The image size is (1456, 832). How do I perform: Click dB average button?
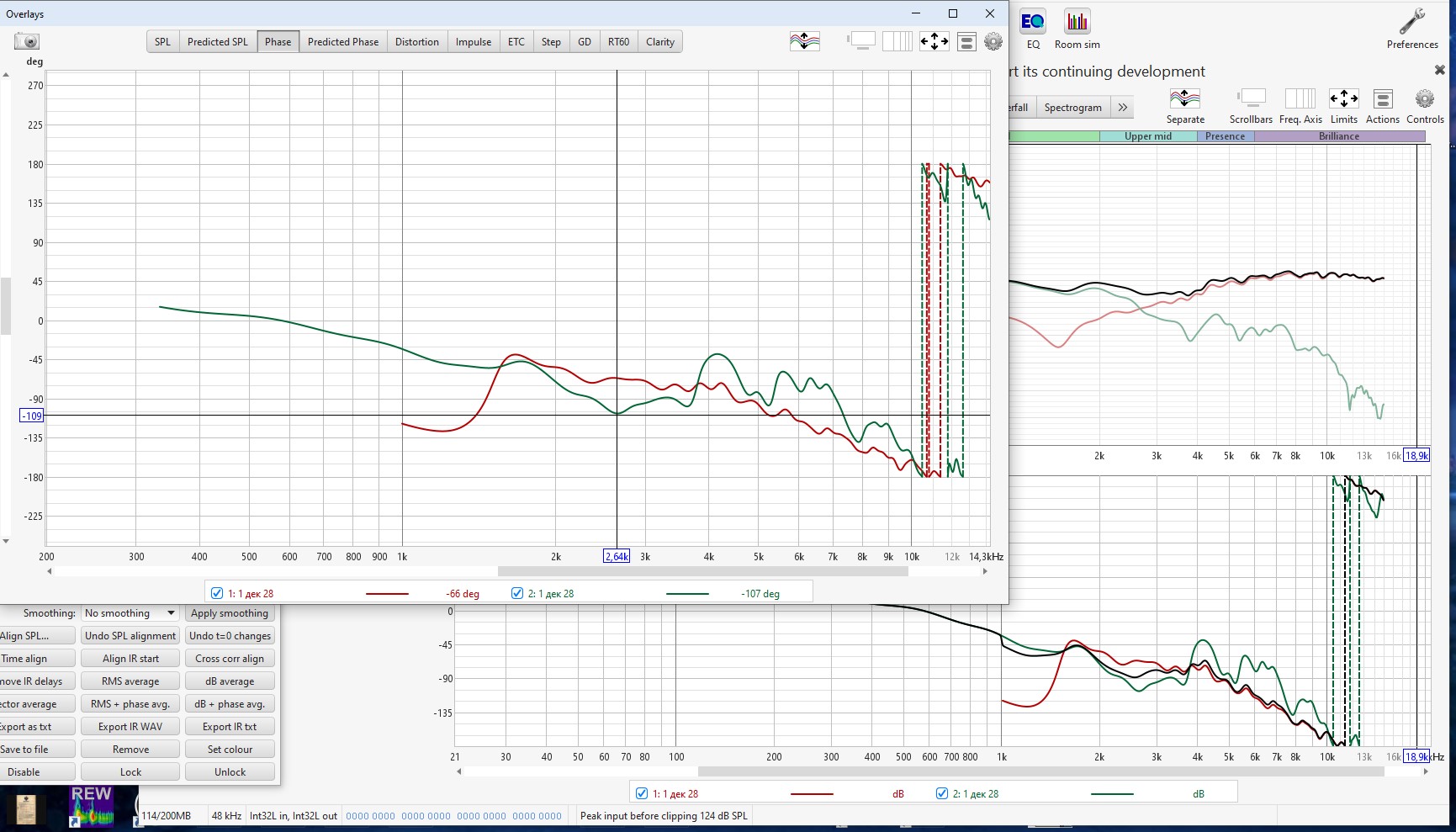tap(230, 681)
